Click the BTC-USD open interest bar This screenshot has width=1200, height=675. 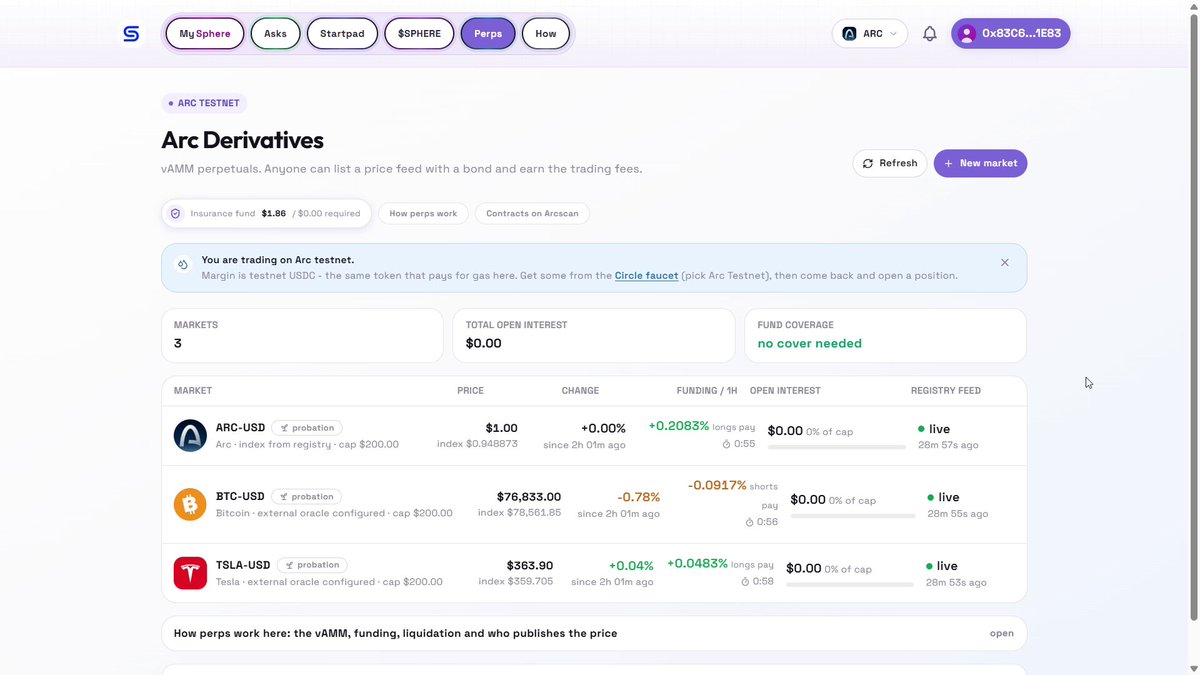pos(852,516)
